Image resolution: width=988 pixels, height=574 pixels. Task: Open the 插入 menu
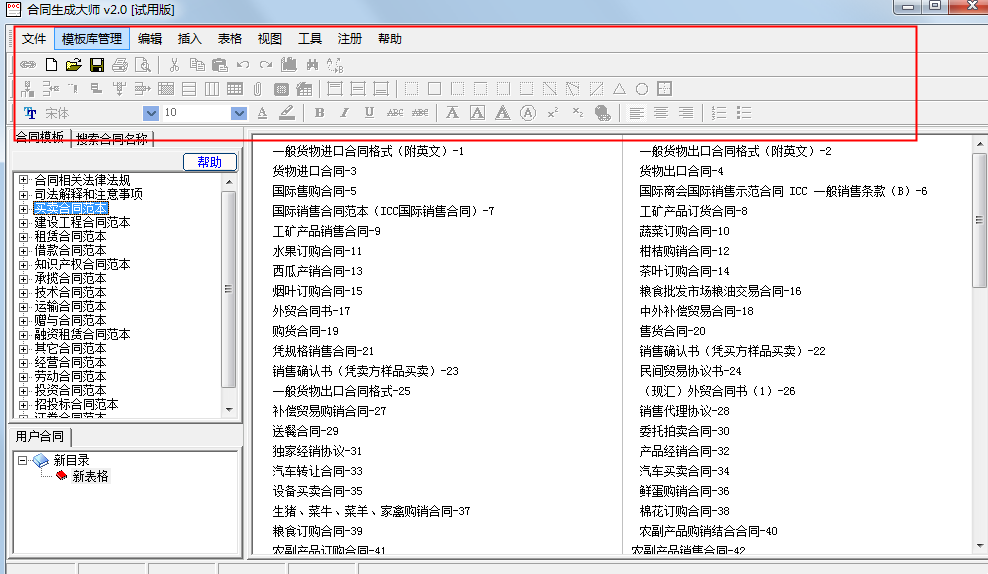pyautogui.click(x=189, y=39)
